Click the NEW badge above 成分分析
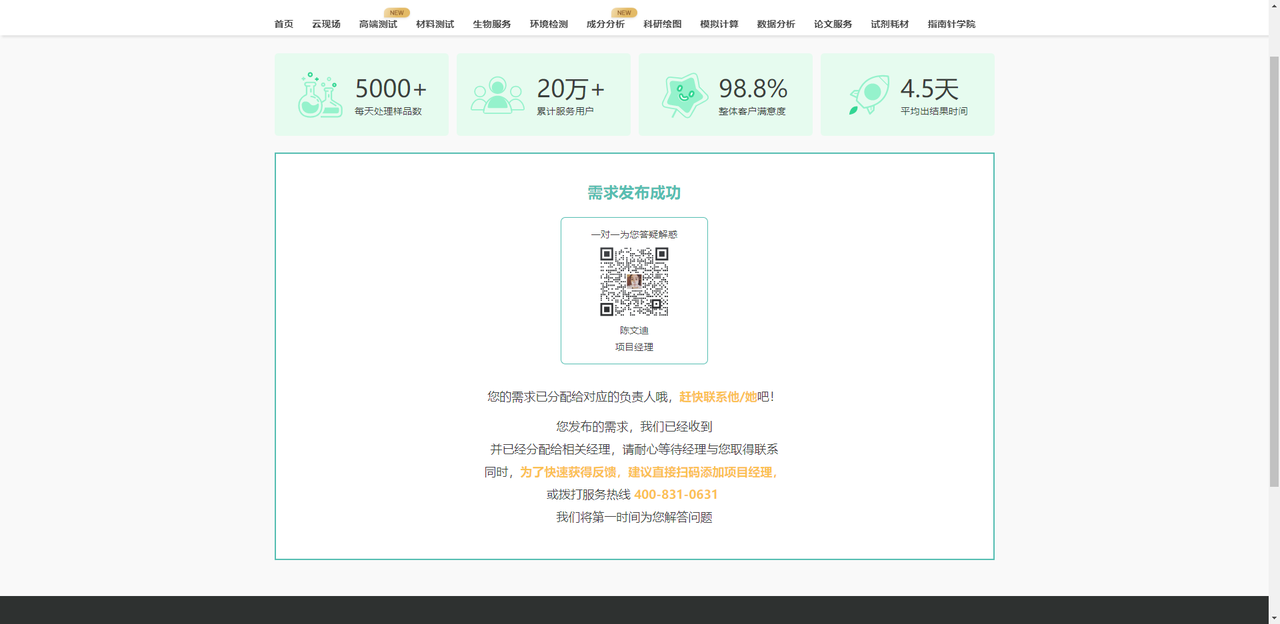Image resolution: width=1280 pixels, height=624 pixels. pyautogui.click(x=623, y=13)
